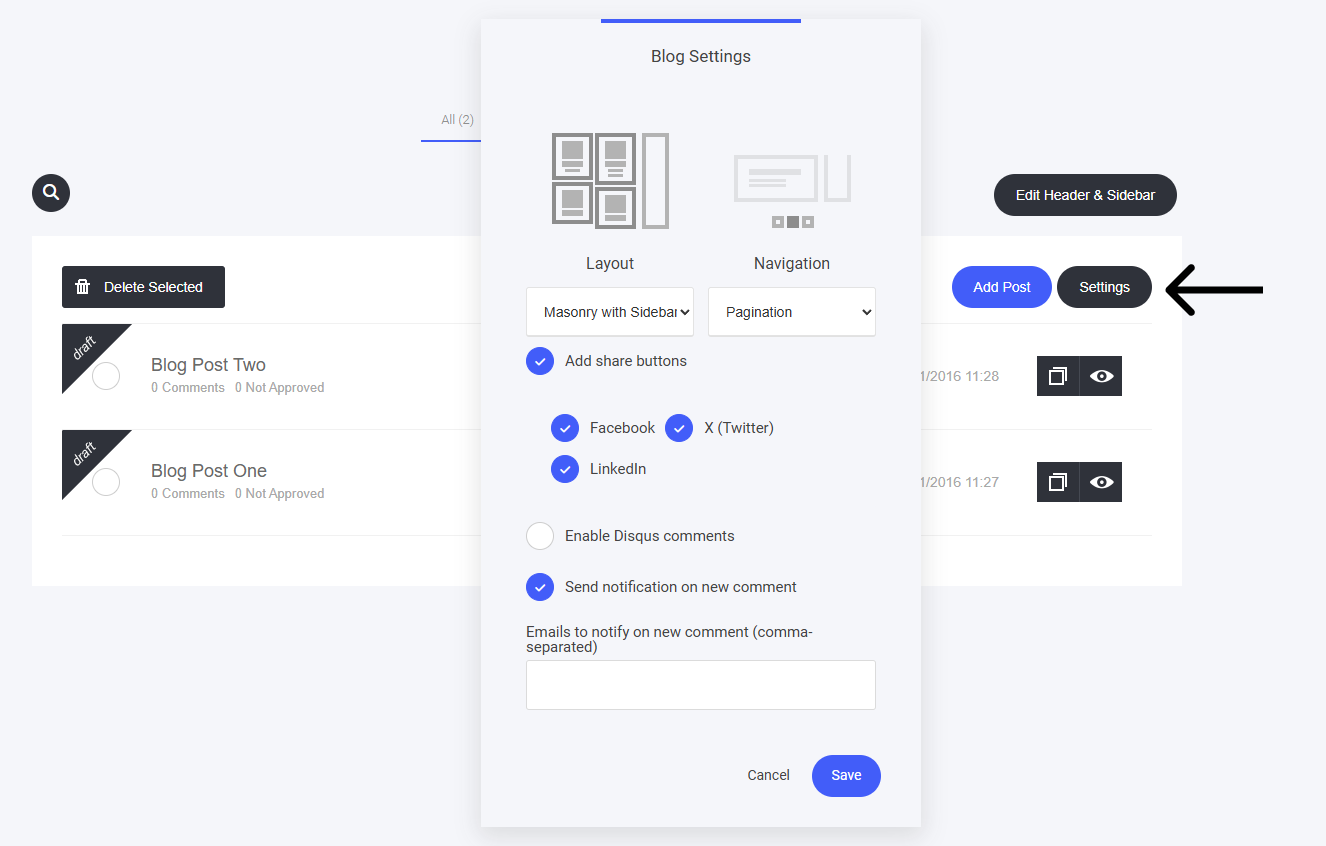The height and width of the screenshot is (846, 1326).
Task: Save the blog settings
Action: pos(846,776)
